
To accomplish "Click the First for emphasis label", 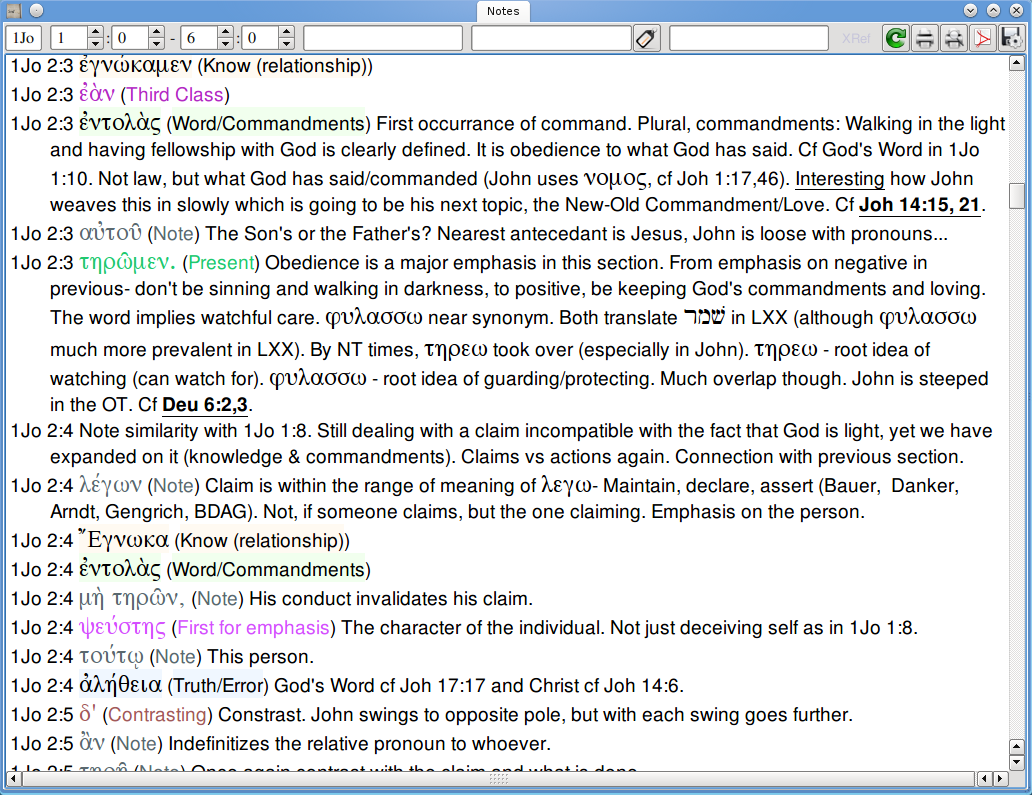I will (253, 628).
